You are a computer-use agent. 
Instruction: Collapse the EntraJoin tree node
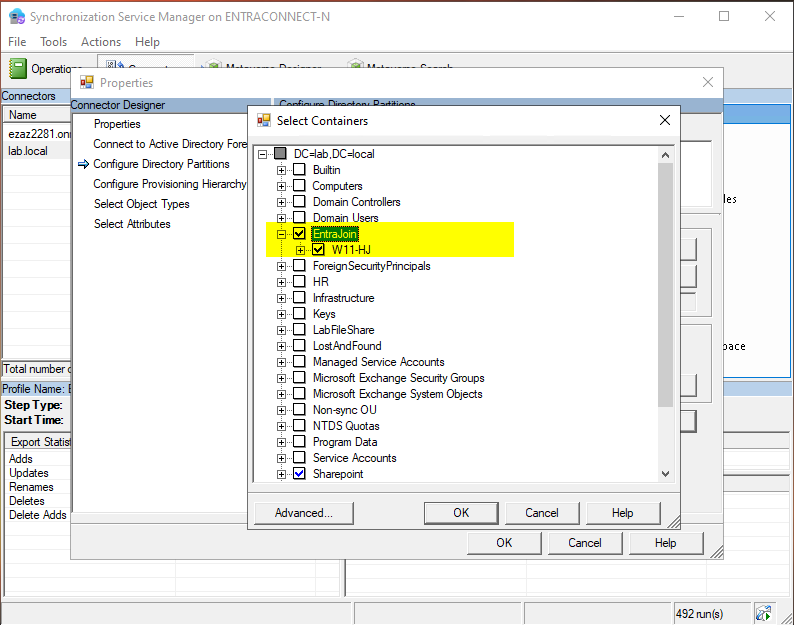point(281,234)
